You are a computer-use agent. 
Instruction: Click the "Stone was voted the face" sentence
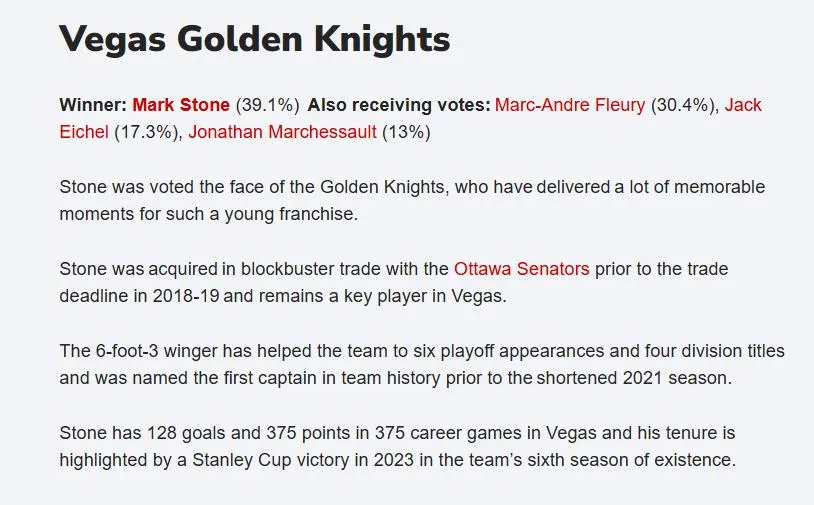(x=200, y=187)
